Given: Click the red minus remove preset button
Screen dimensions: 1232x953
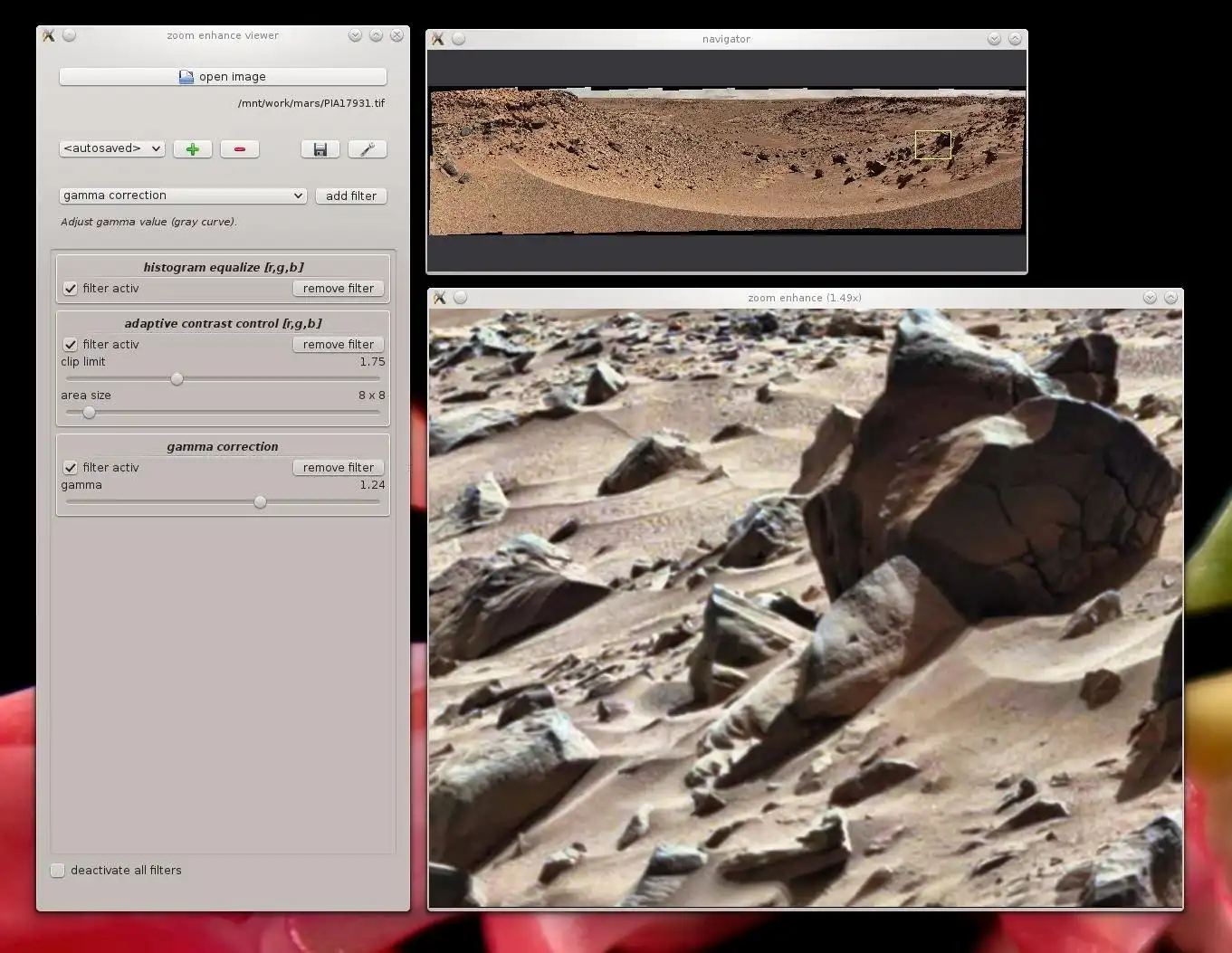Looking at the screenshot, I should tap(240, 149).
